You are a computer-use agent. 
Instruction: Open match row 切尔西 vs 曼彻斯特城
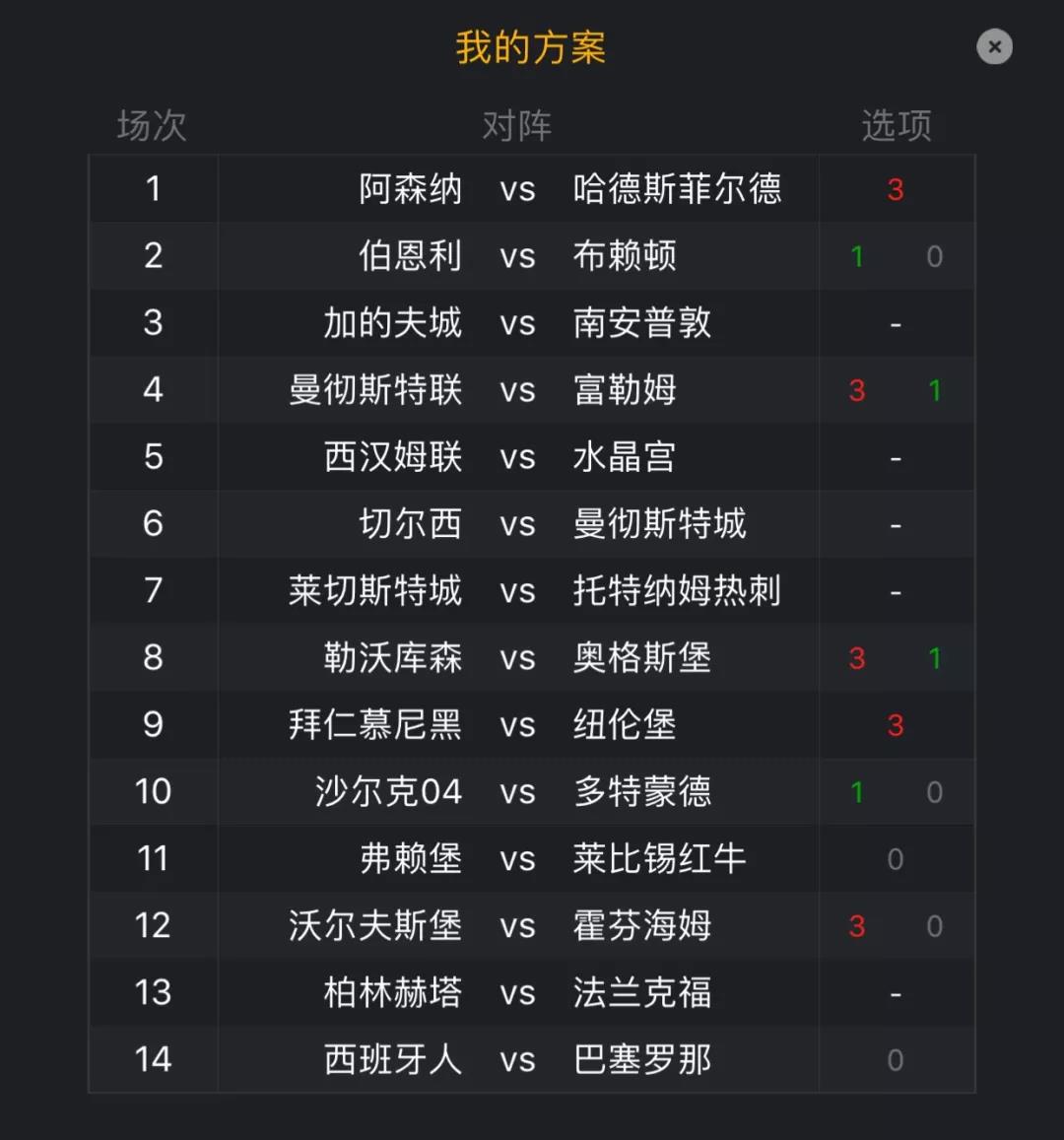coord(531,523)
